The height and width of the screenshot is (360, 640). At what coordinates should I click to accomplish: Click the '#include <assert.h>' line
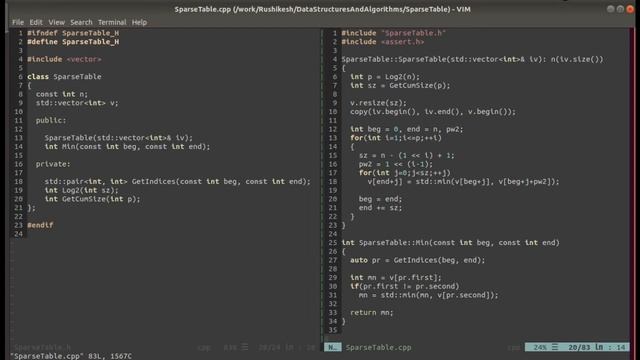pyautogui.click(x=383, y=42)
